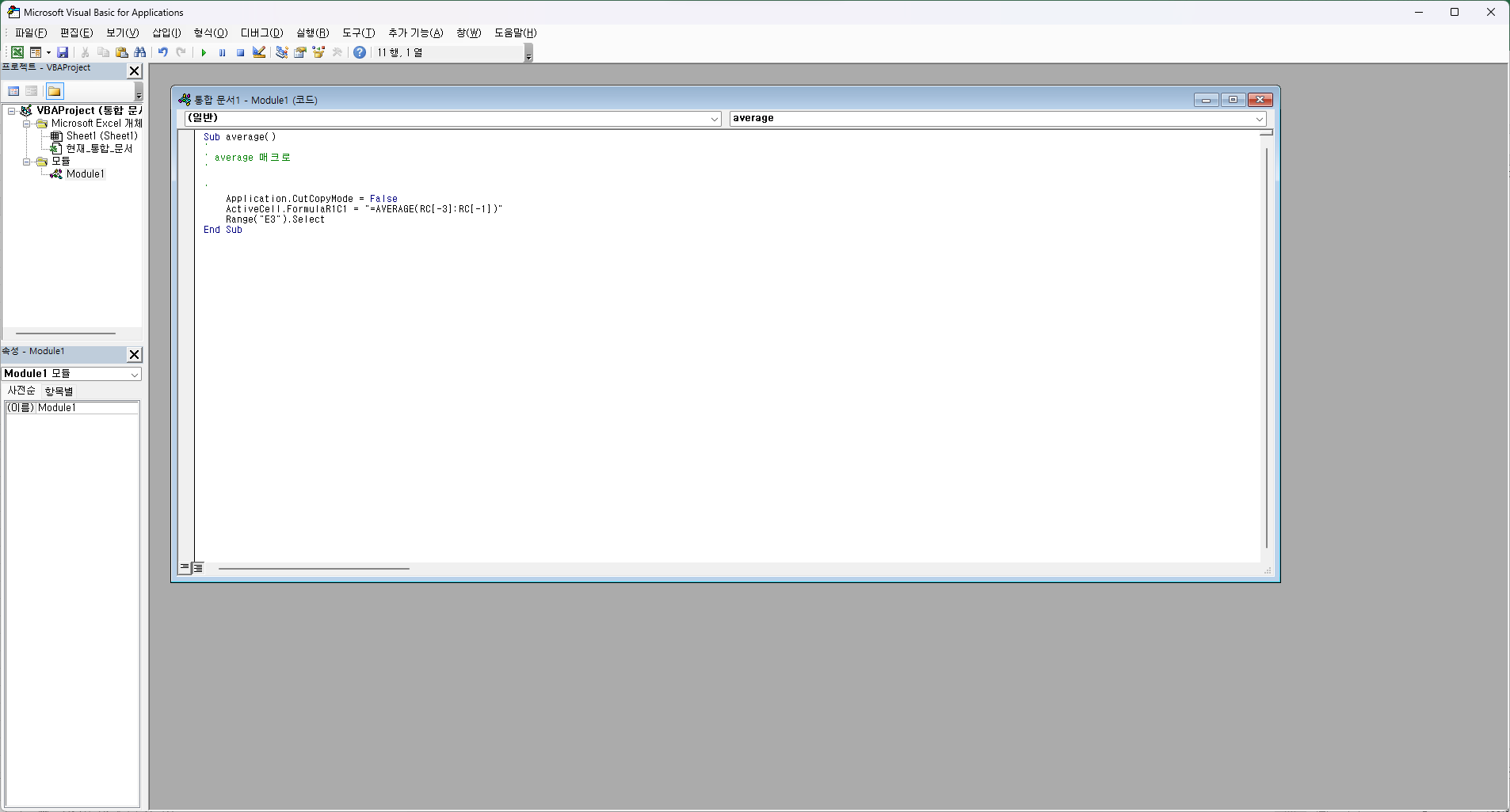Close the 속성 - Module1 panel
The image size is (1510, 812).
click(x=135, y=354)
